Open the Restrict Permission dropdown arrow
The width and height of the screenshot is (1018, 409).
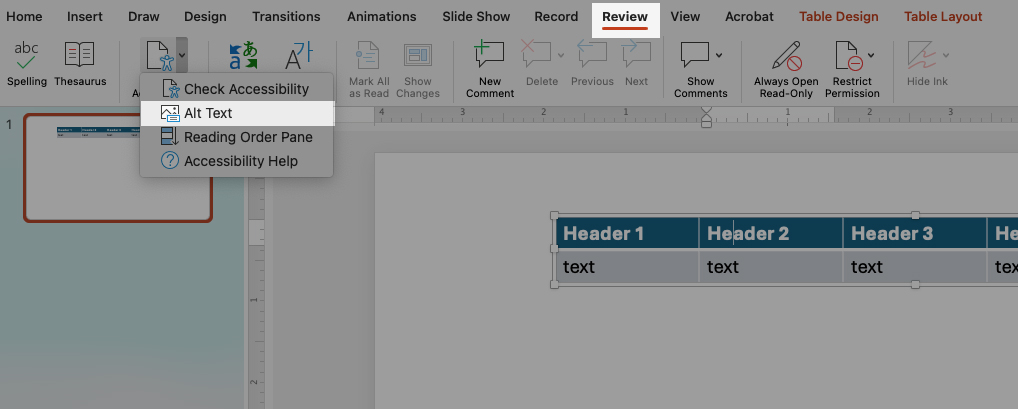[x=871, y=54]
